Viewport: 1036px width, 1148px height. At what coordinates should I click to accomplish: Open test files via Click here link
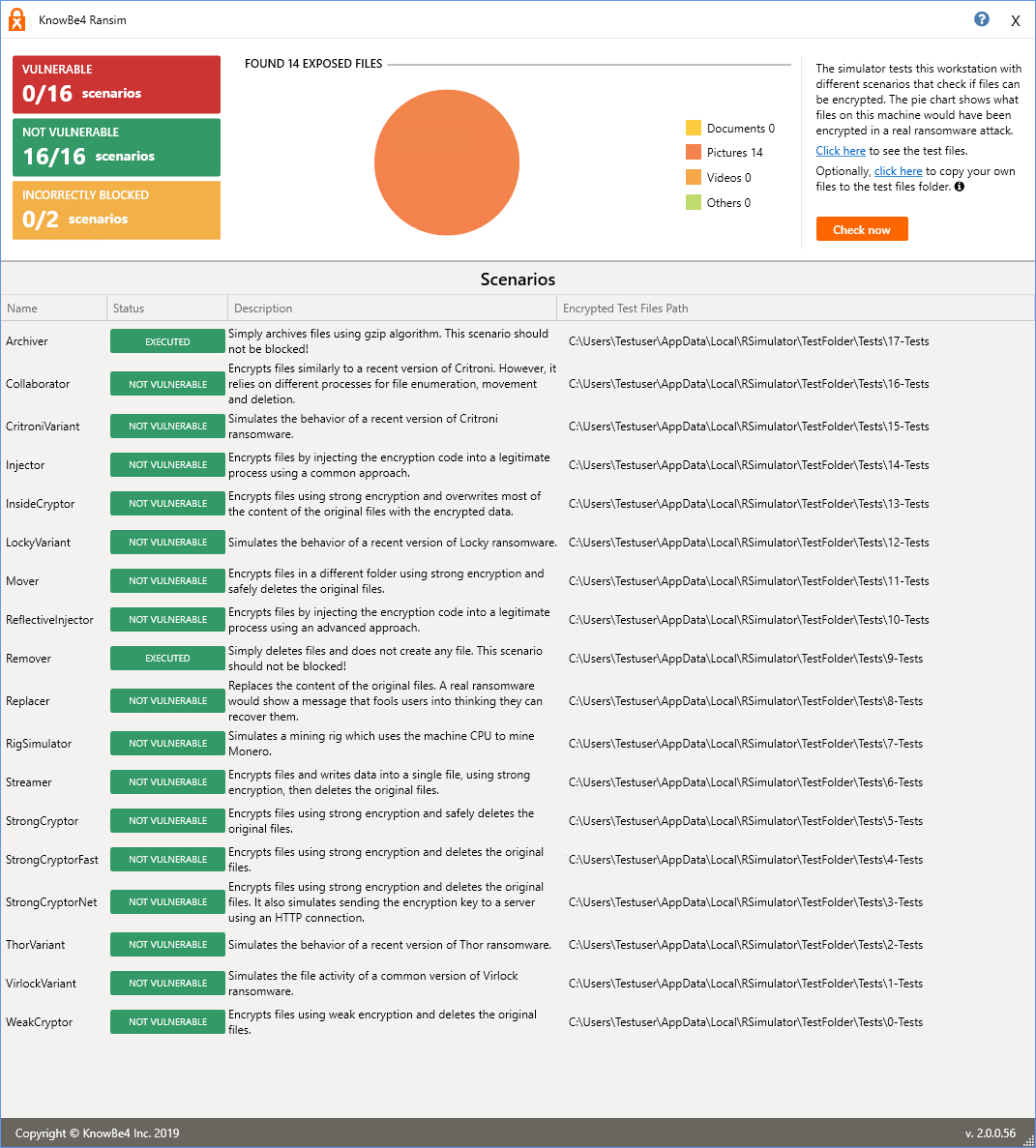(x=841, y=151)
